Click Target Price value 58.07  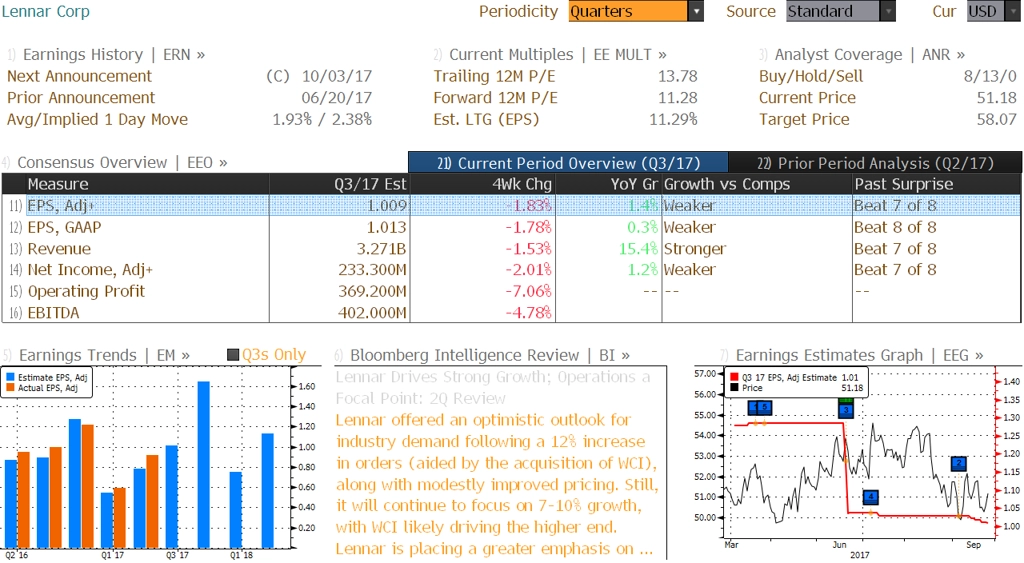pyautogui.click(x=997, y=120)
